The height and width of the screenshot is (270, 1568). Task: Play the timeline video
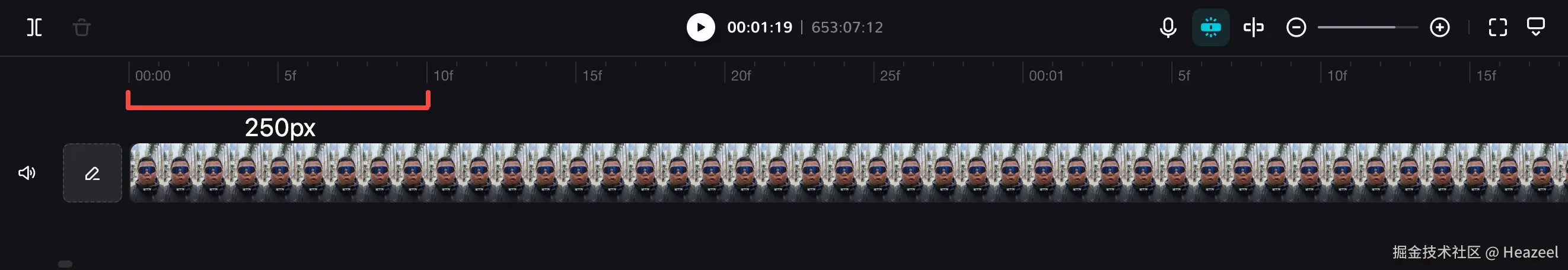tap(700, 27)
